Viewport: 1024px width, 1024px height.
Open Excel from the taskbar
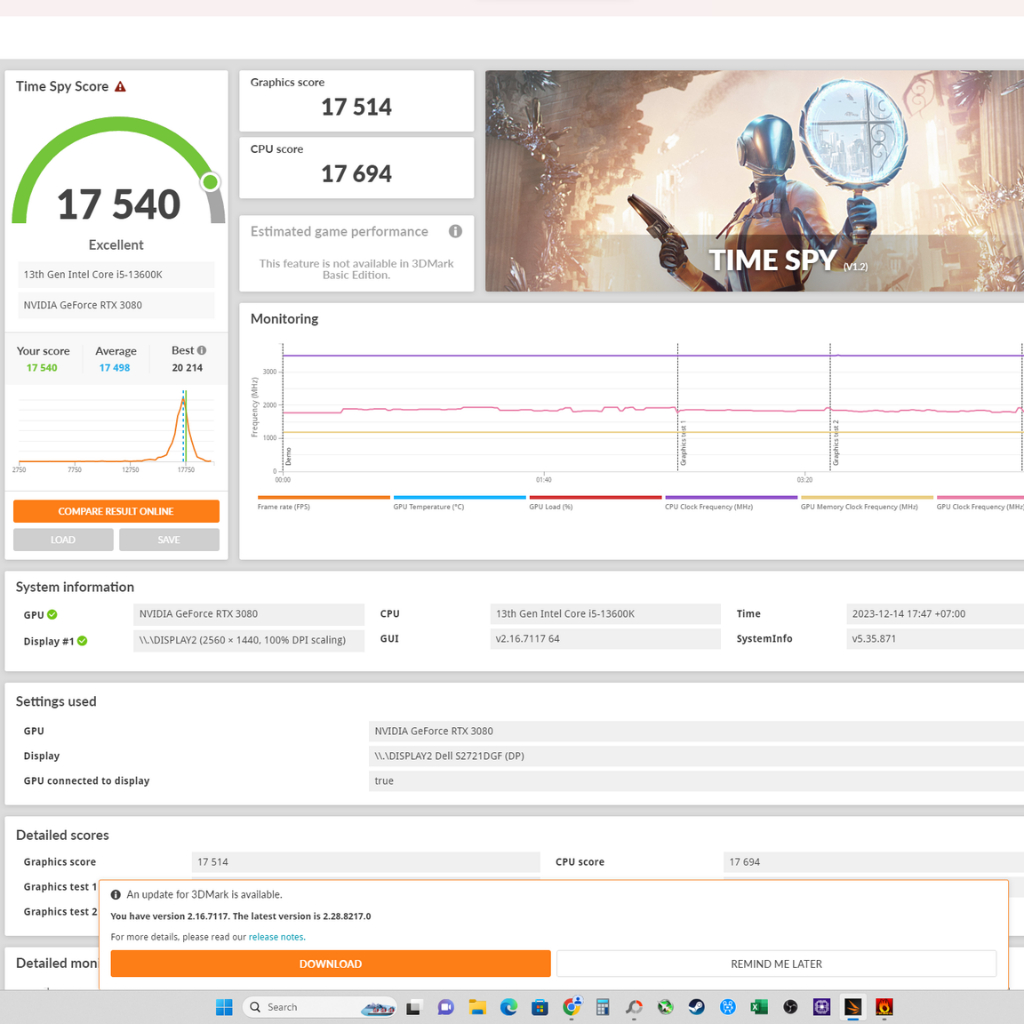pos(759,1007)
